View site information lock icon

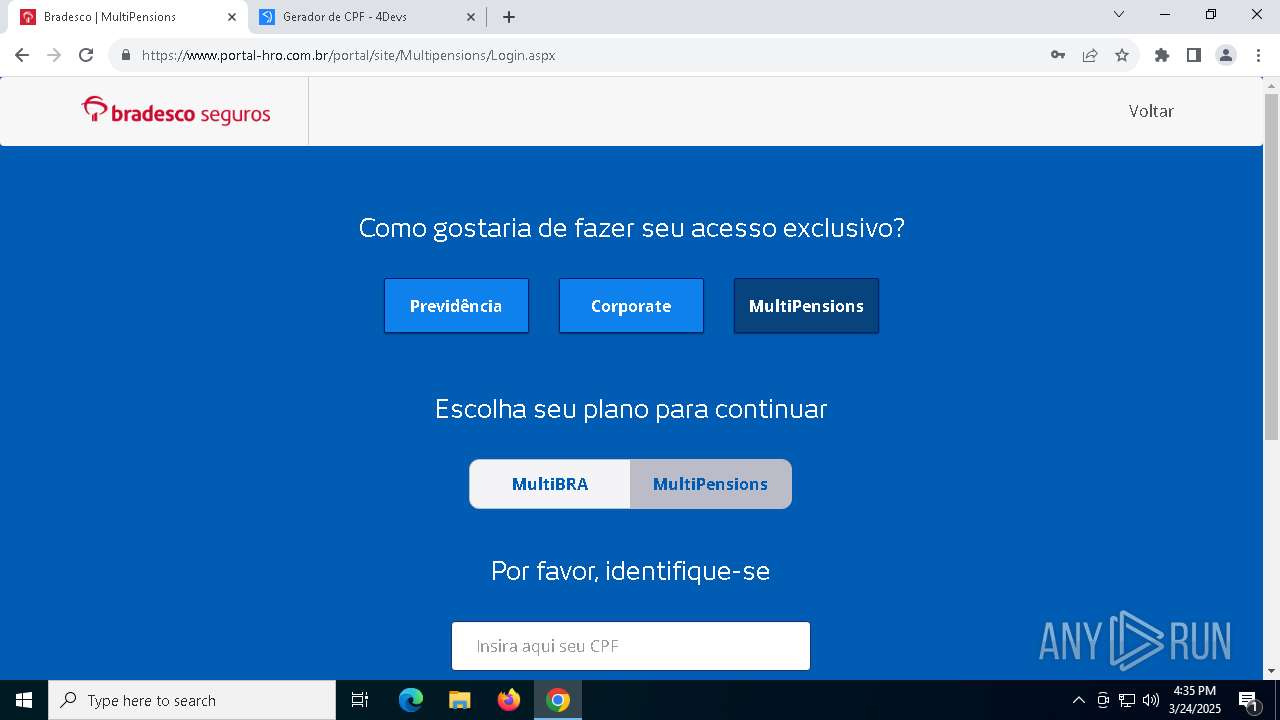pos(126,55)
